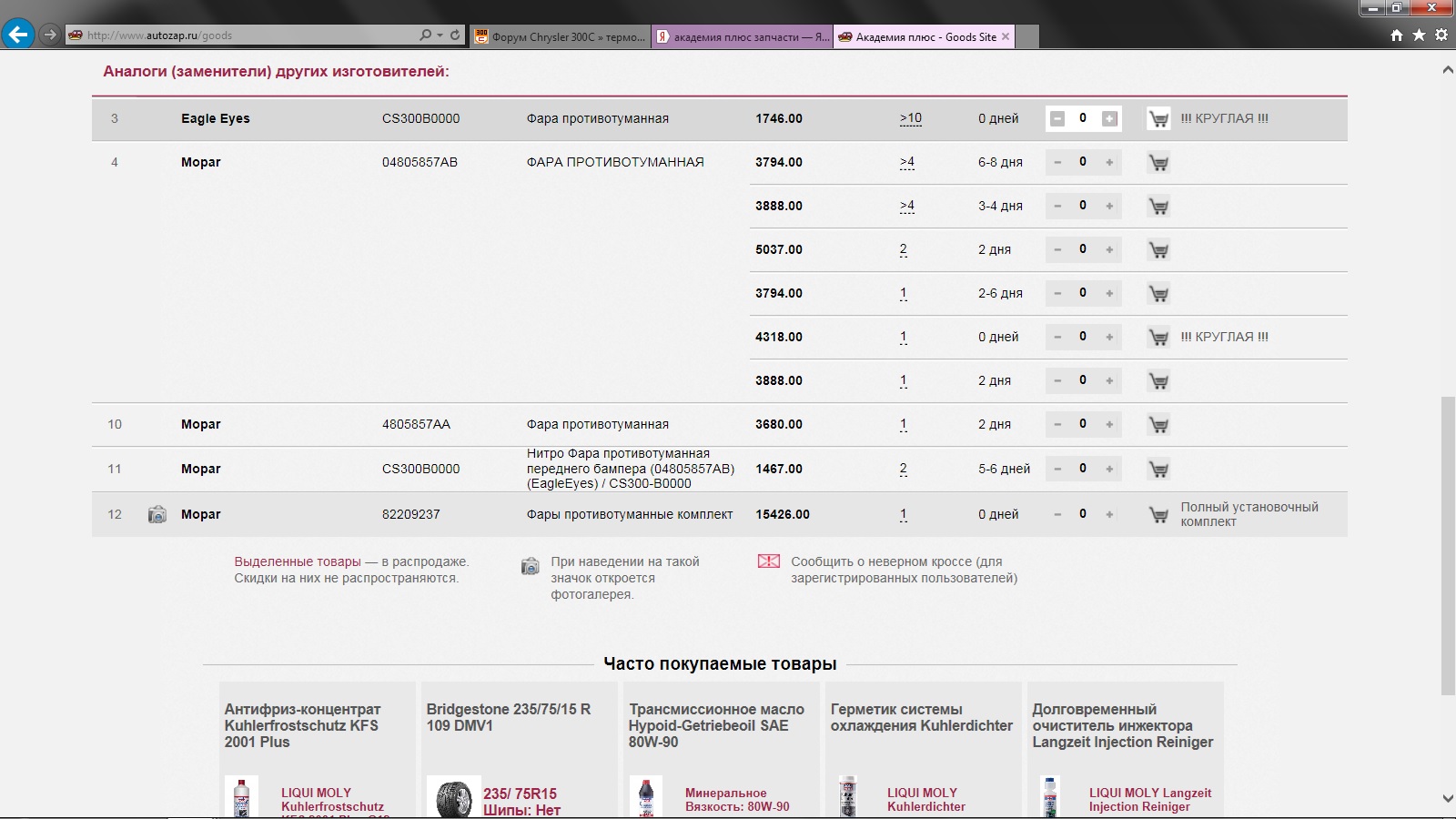Select the Академия плюс - Goods Site tab
This screenshot has height=819, width=1456.
pos(923,36)
